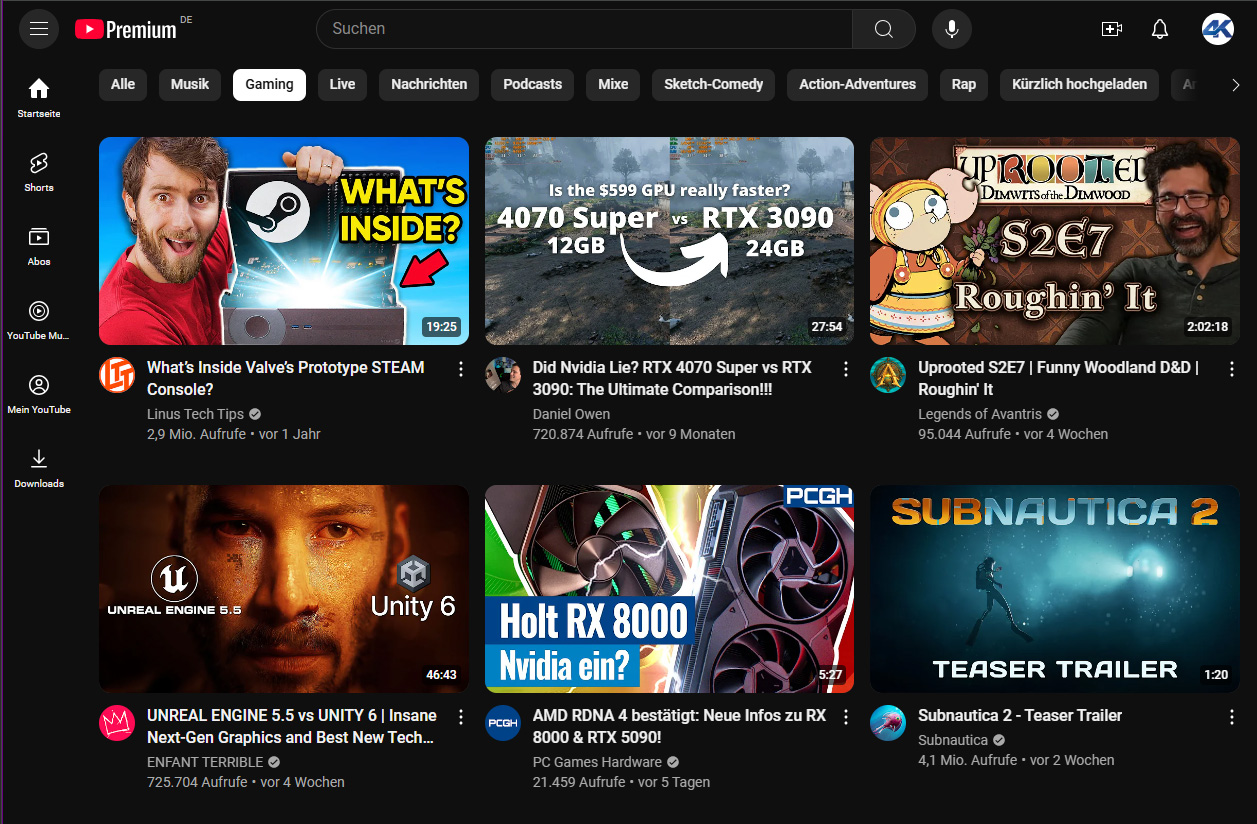Open title What's Inside Valve's Prototype STEAM Console
1257x824 pixels.
pyautogui.click(x=286, y=379)
